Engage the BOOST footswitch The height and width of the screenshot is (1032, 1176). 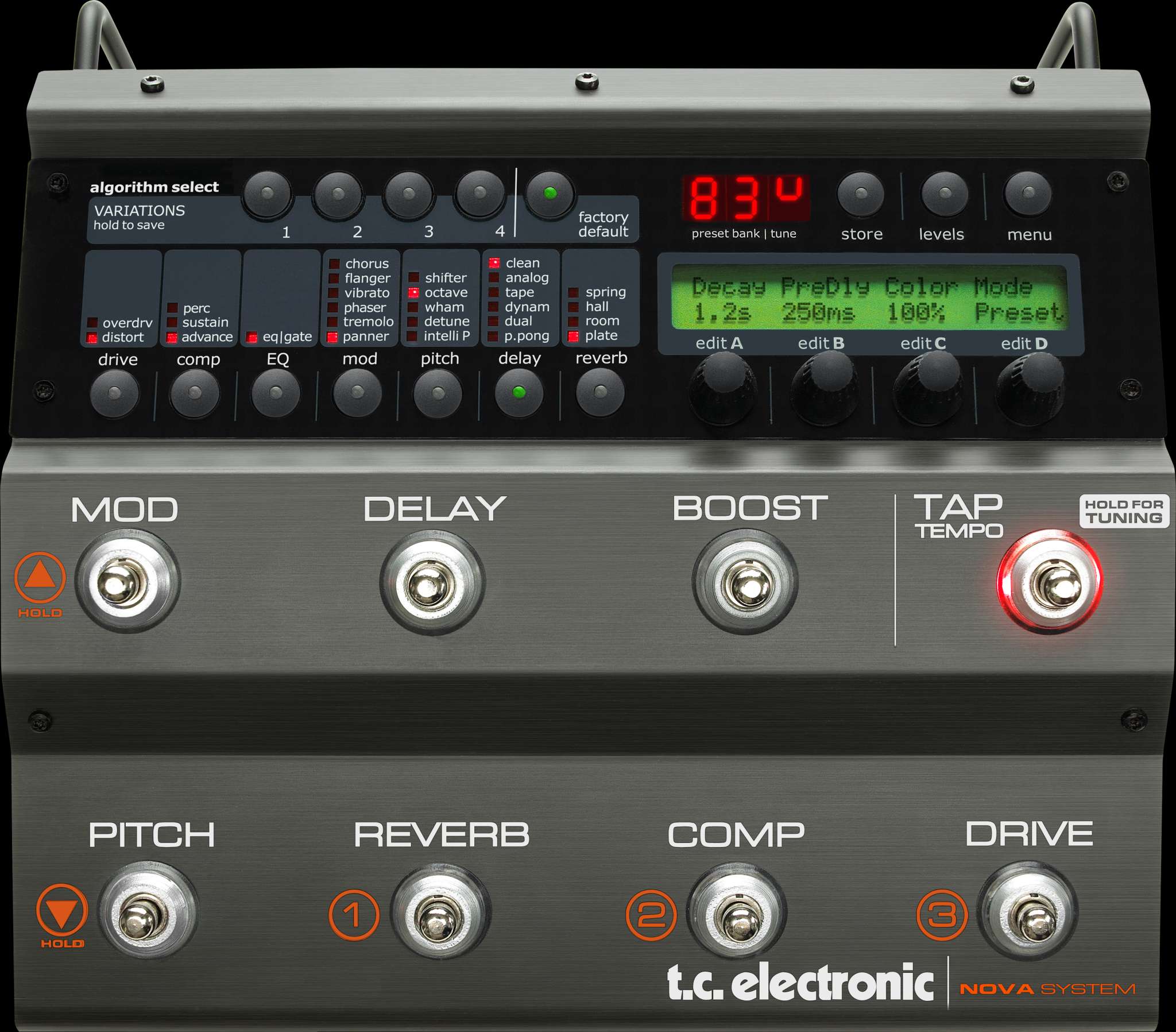coord(745,582)
